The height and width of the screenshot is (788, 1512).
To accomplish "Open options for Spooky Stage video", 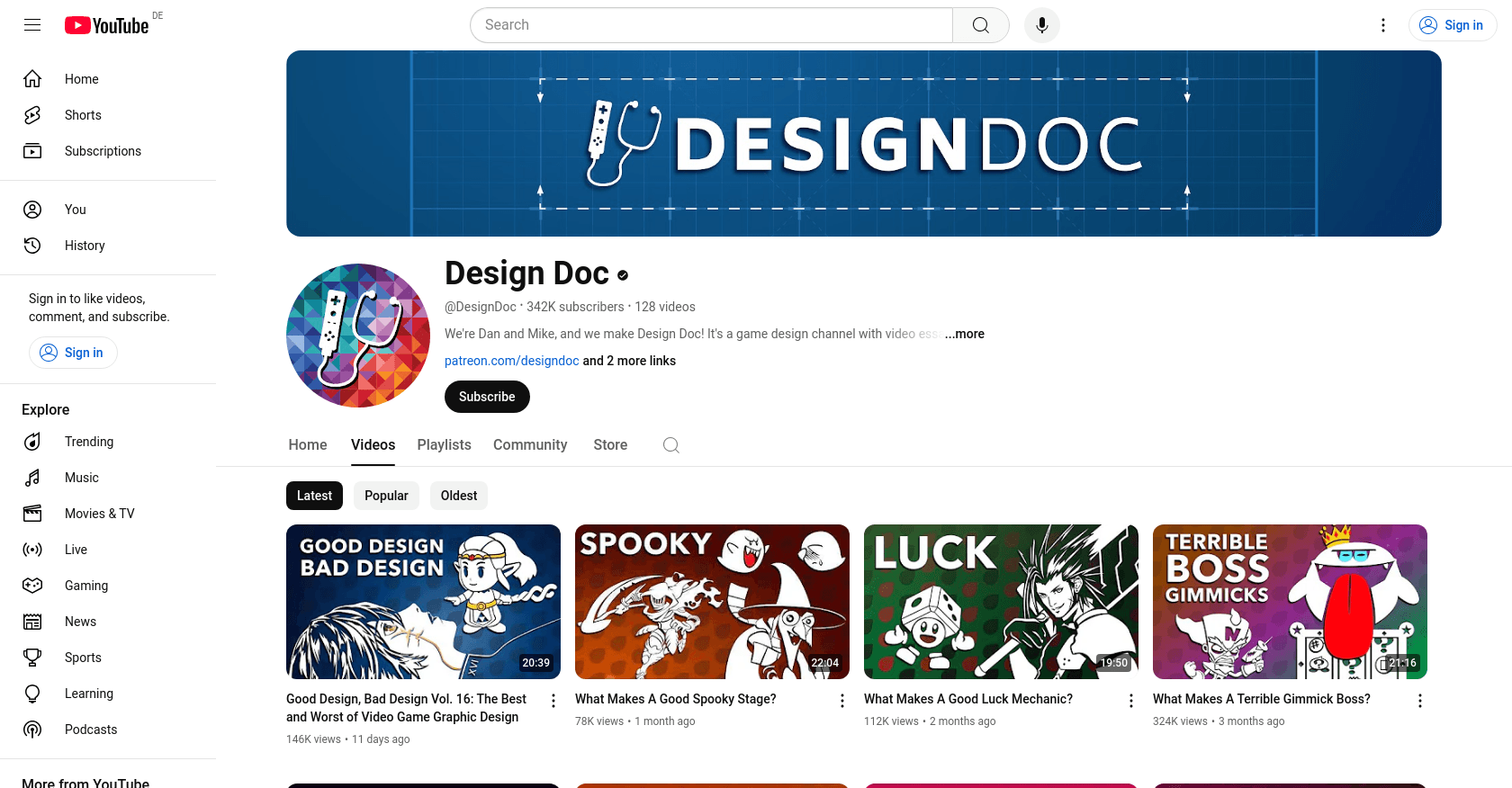I will (x=842, y=701).
